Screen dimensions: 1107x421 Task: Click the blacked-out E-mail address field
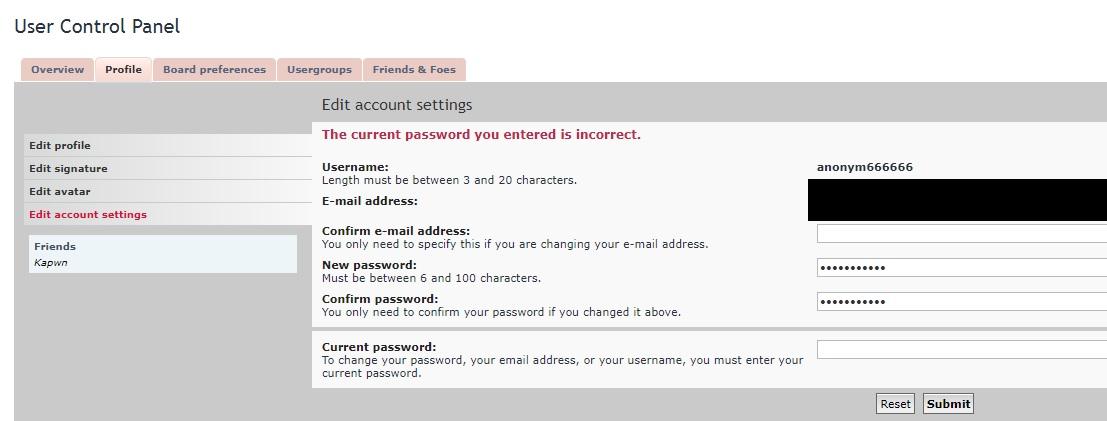point(957,200)
